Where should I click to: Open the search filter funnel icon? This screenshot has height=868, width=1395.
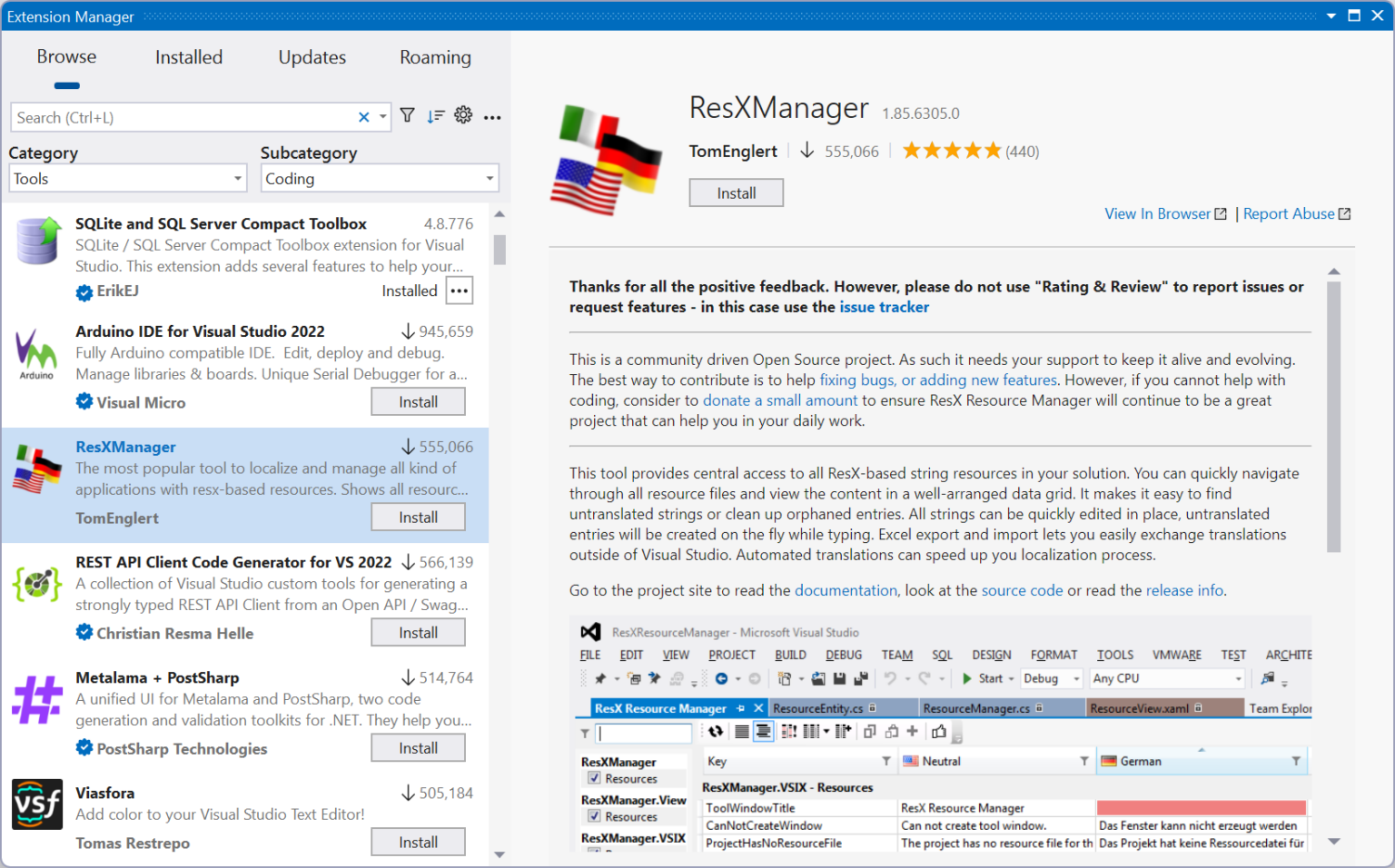pyautogui.click(x=407, y=115)
